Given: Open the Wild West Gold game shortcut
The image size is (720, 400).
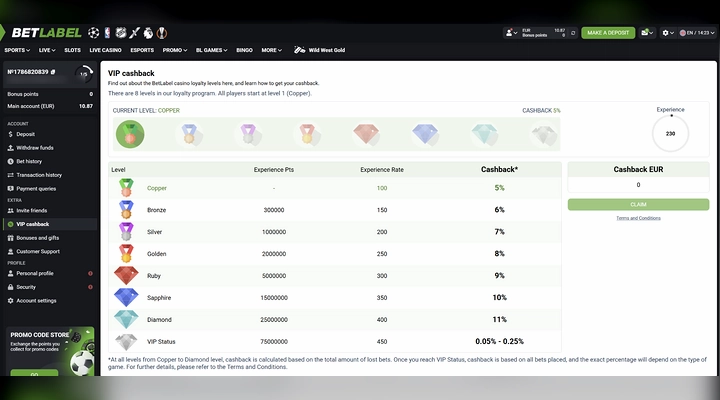Looking at the screenshot, I should [x=320, y=50].
